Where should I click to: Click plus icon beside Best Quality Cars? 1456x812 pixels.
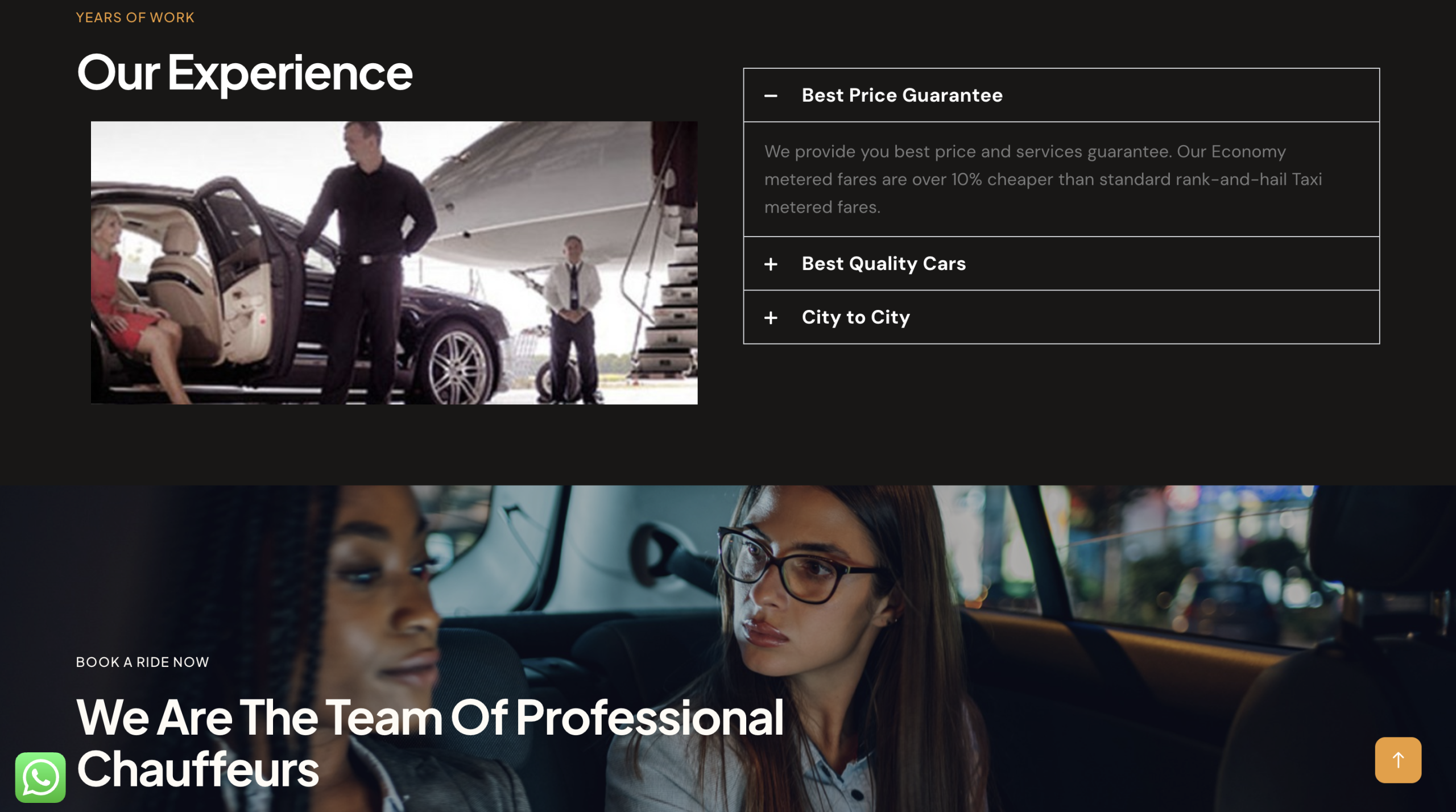coord(770,264)
